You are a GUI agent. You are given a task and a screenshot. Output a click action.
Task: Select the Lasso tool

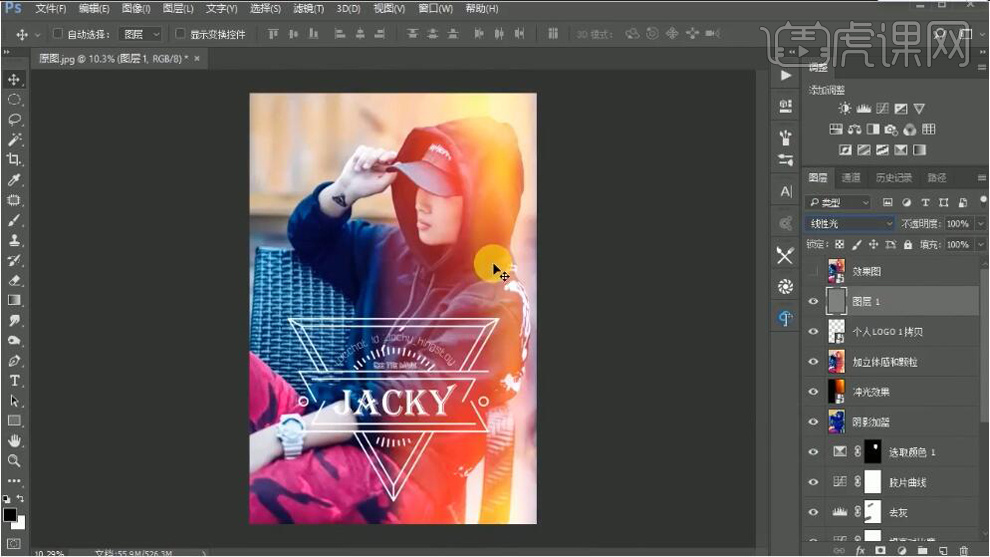point(14,120)
